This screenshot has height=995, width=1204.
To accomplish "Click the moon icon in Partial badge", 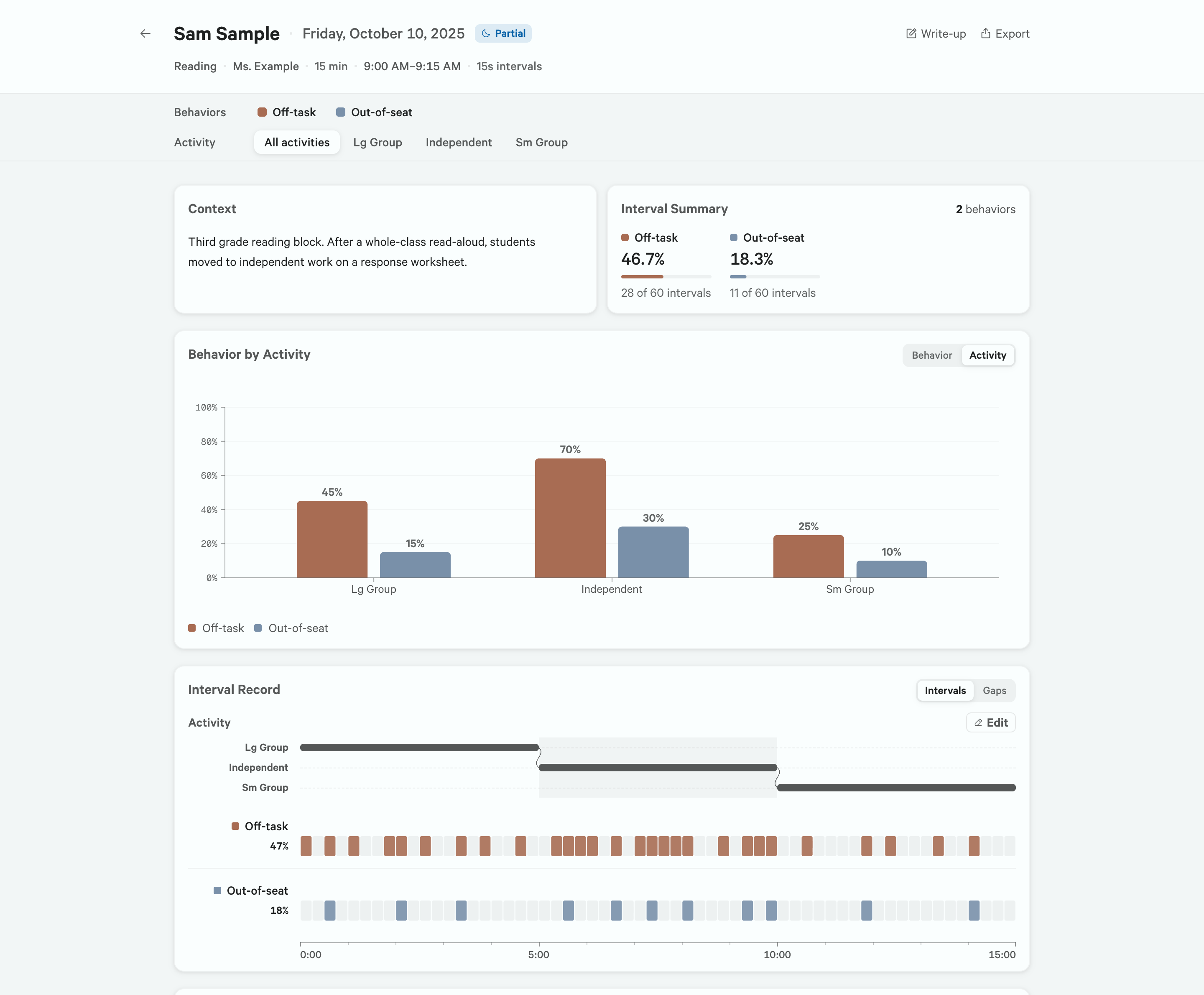I will [x=485, y=34].
